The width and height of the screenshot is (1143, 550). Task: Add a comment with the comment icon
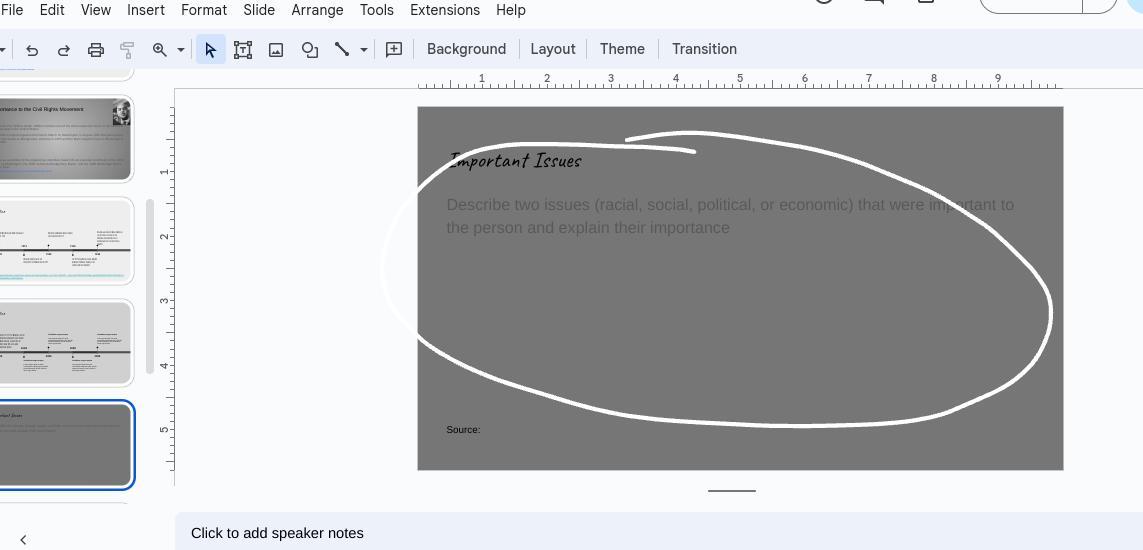[394, 49]
